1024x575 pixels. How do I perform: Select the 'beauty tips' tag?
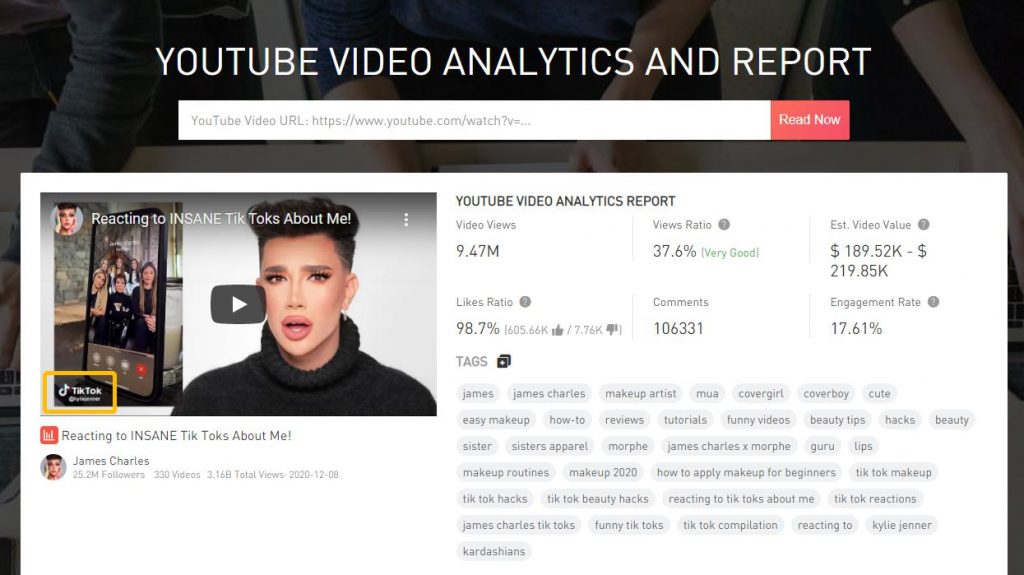click(837, 419)
